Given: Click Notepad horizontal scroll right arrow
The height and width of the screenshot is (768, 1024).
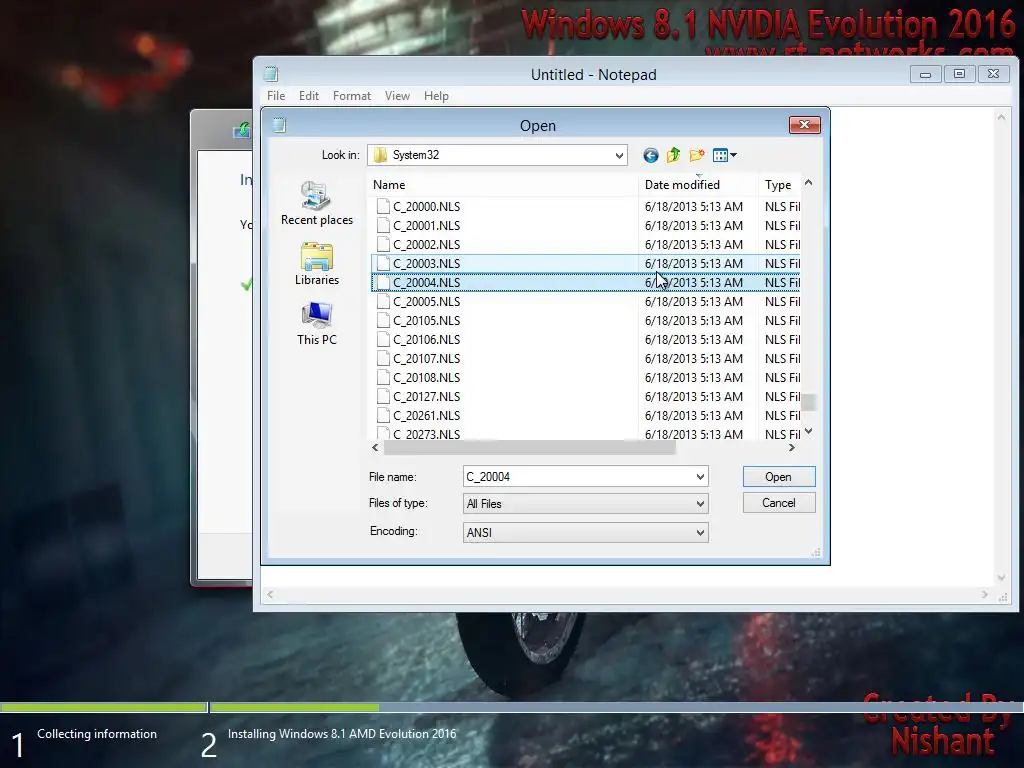Looking at the screenshot, I should (x=985, y=594).
